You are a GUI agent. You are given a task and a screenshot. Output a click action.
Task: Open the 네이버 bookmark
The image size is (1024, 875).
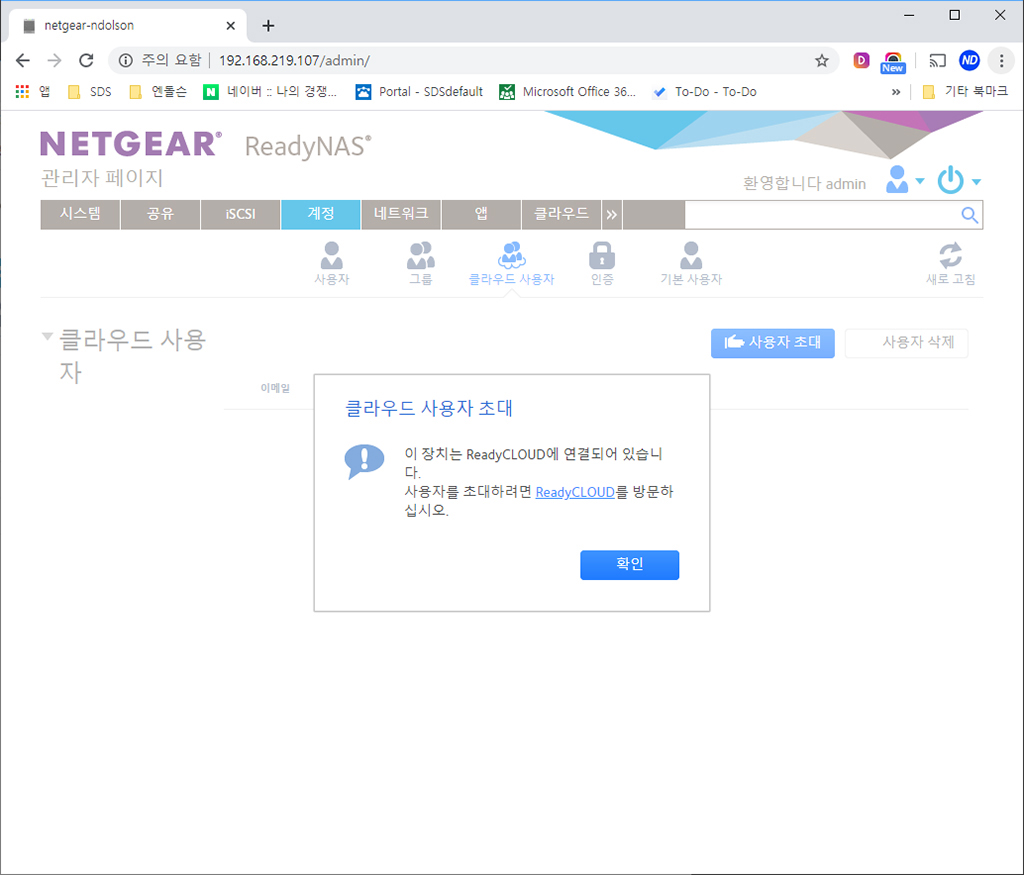point(270,91)
